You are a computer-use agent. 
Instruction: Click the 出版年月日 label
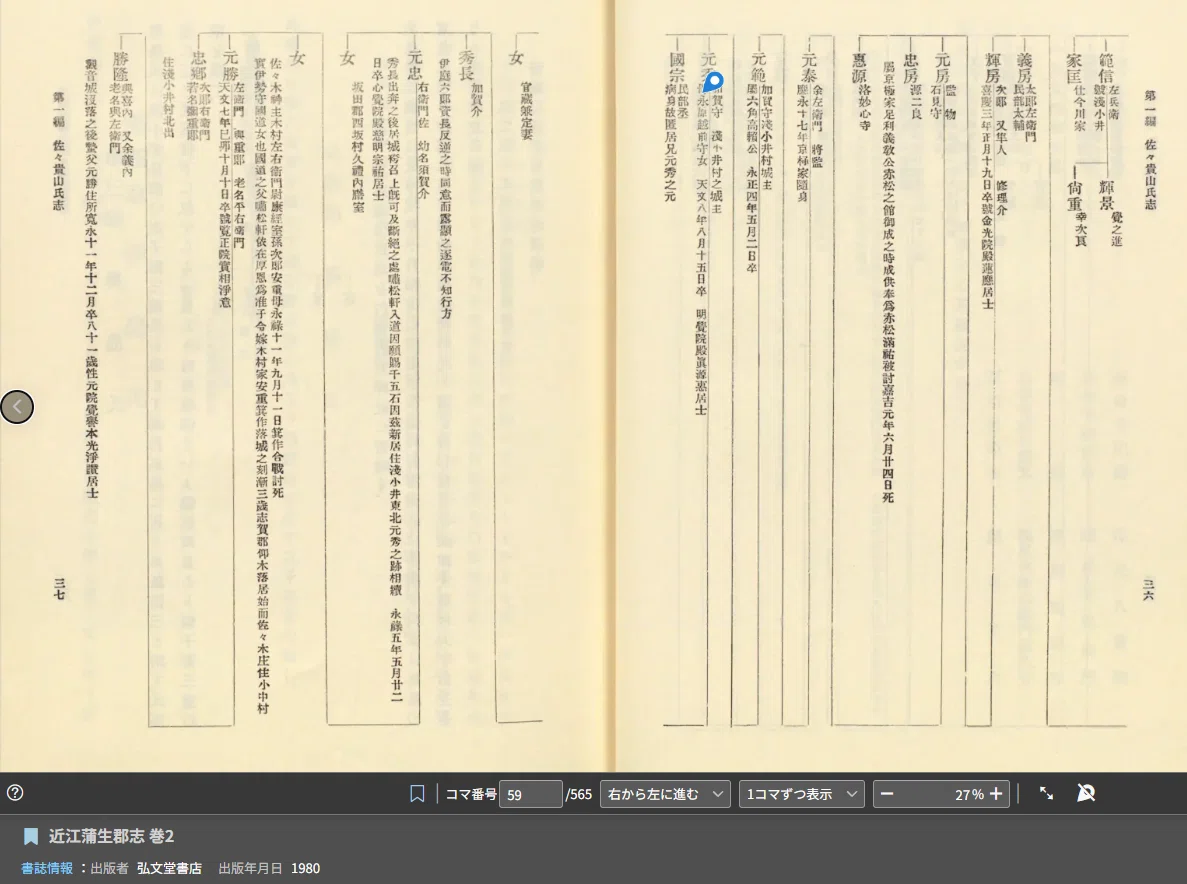click(x=251, y=868)
